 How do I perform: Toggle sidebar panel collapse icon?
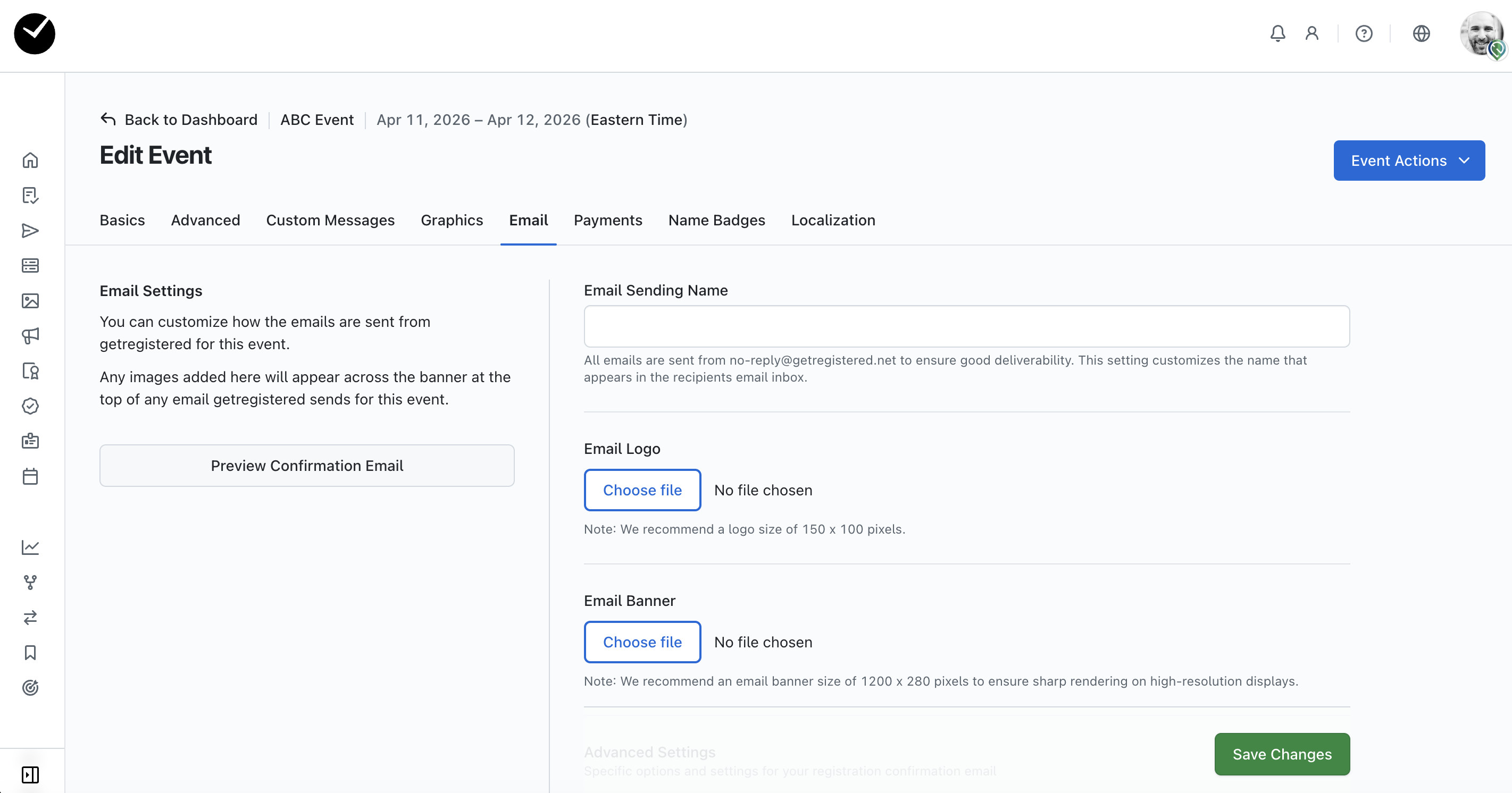point(30,774)
